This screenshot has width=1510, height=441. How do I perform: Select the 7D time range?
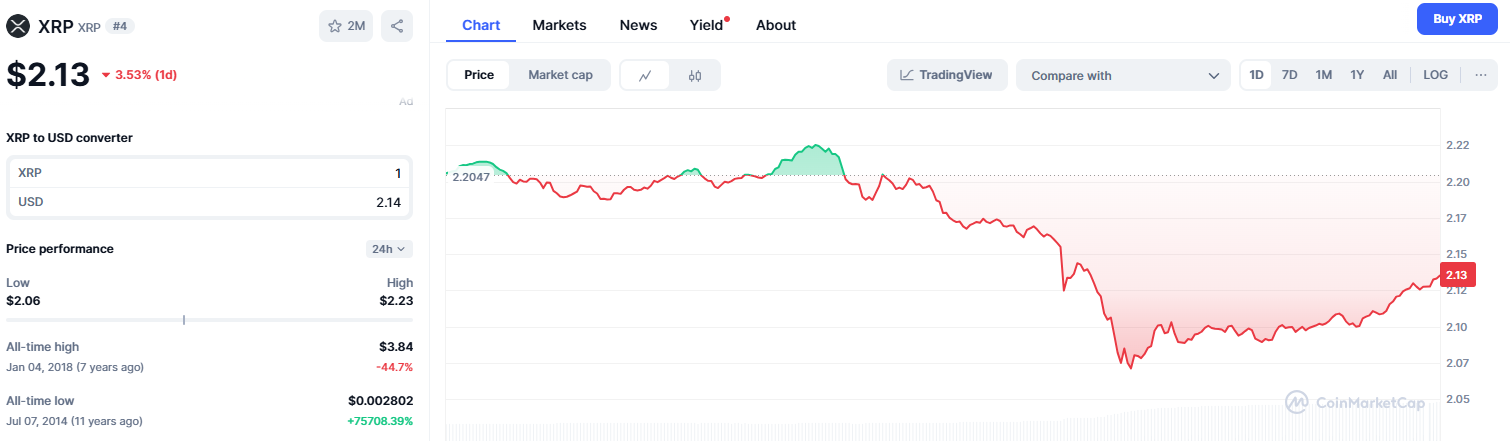pos(1290,75)
